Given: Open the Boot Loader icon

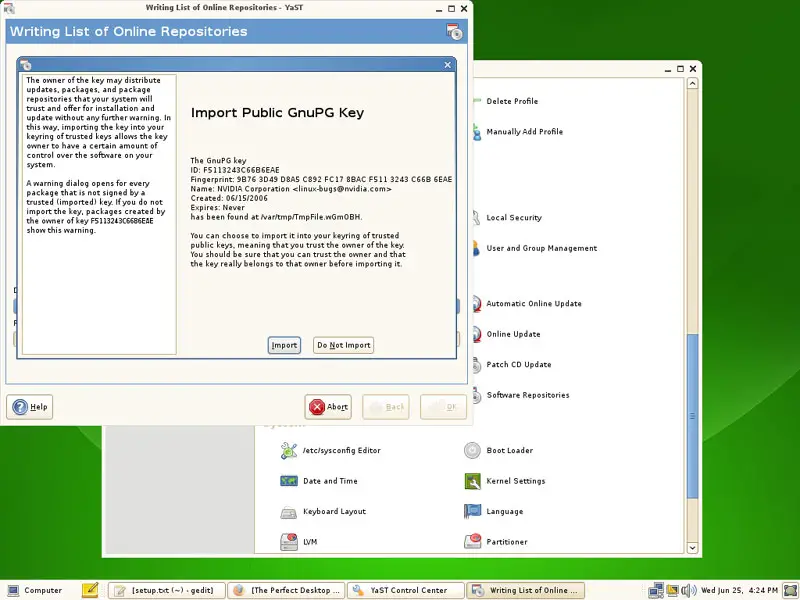Looking at the screenshot, I should pos(472,451).
